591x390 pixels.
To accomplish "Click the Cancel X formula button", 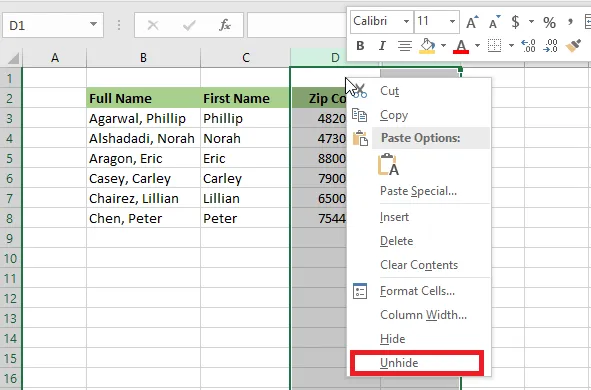I will [x=153, y=25].
